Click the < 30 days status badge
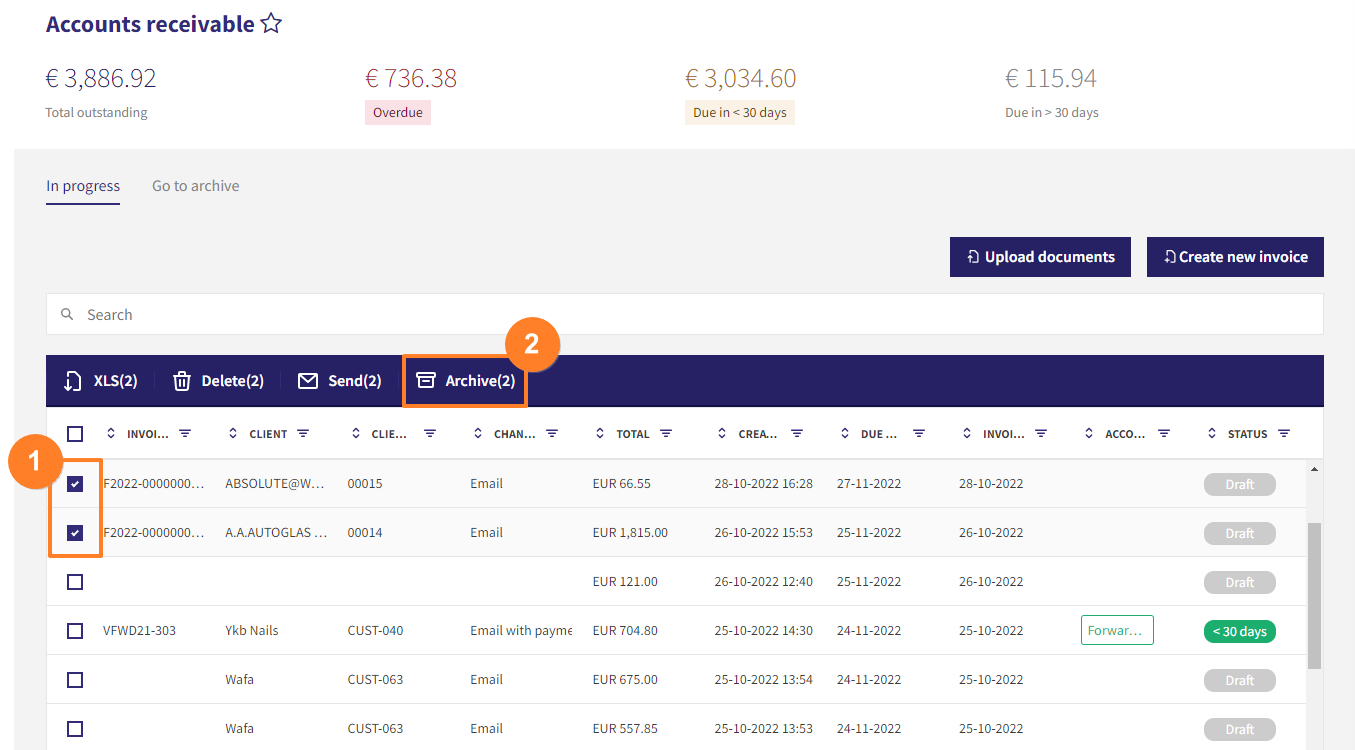The image size is (1355, 750). (1240, 632)
